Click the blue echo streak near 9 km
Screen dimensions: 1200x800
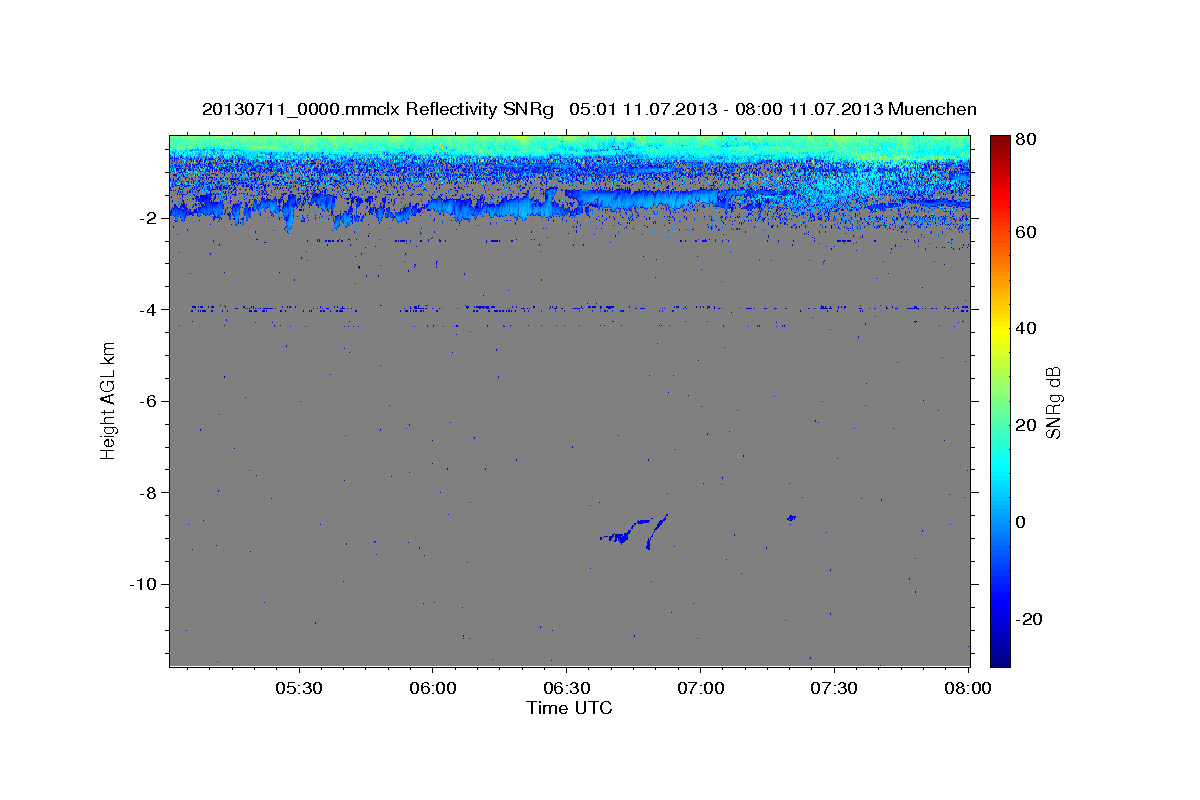[x=634, y=530]
